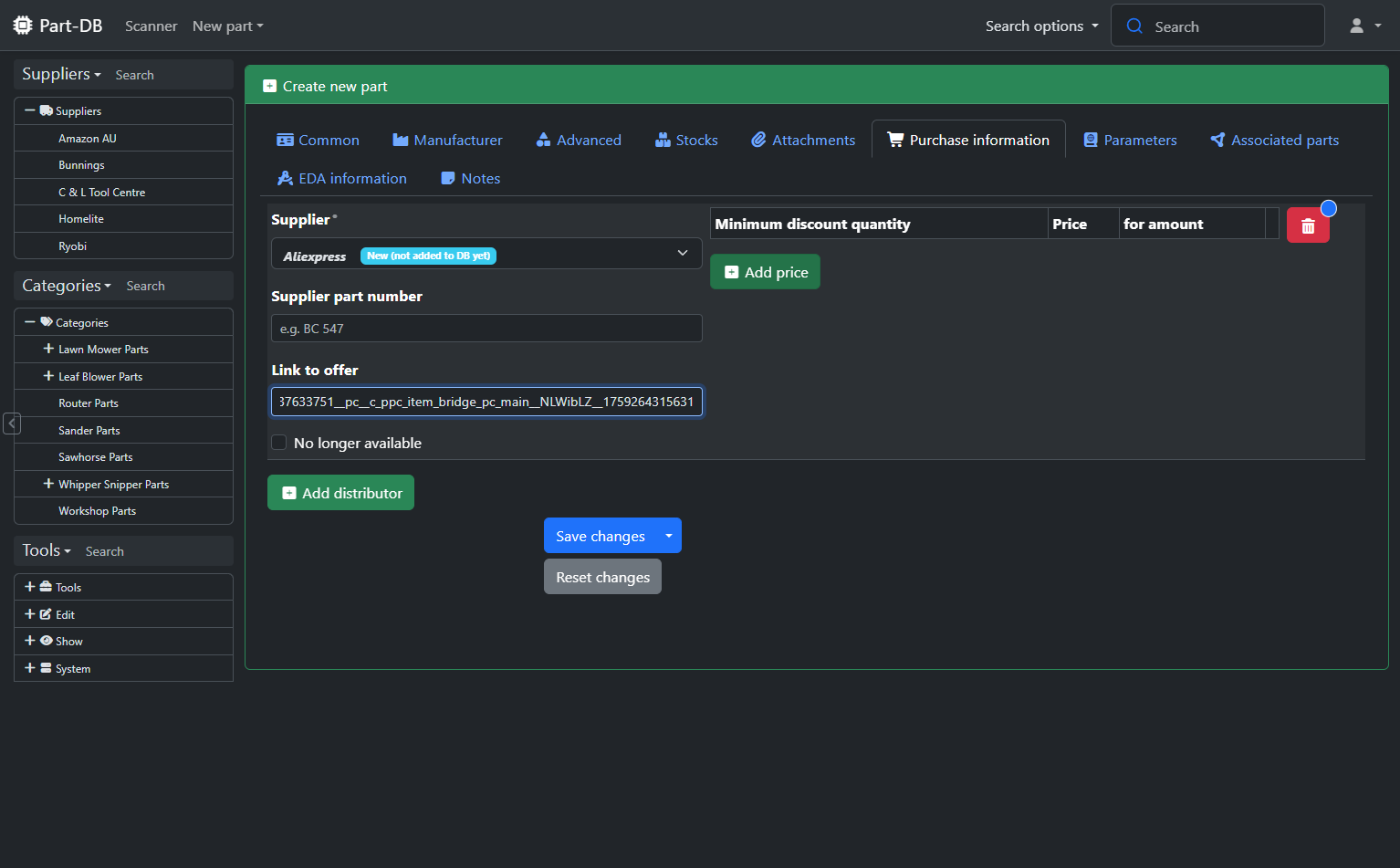
Task: Click the Show eye icon in the tree
Action: [46, 641]
